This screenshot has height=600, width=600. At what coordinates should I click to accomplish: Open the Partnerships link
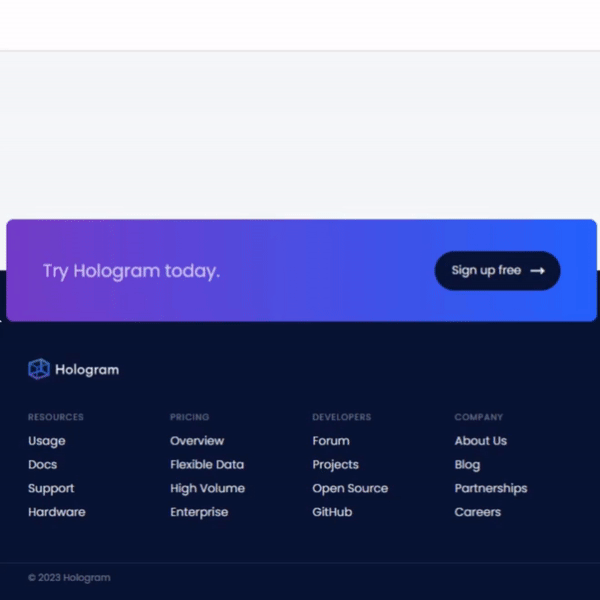point(490,489)
